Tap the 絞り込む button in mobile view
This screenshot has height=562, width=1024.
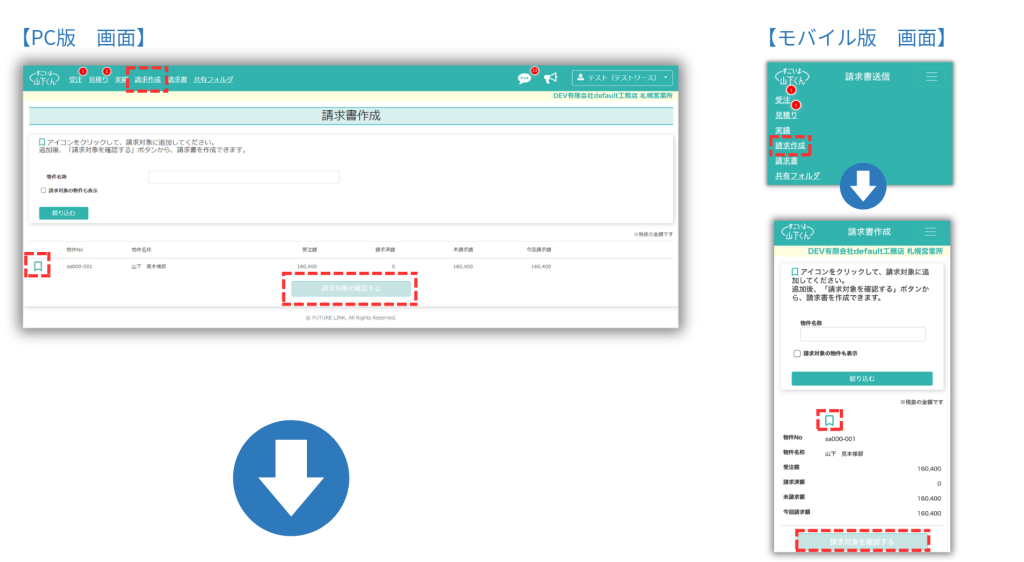coord(861,379)
